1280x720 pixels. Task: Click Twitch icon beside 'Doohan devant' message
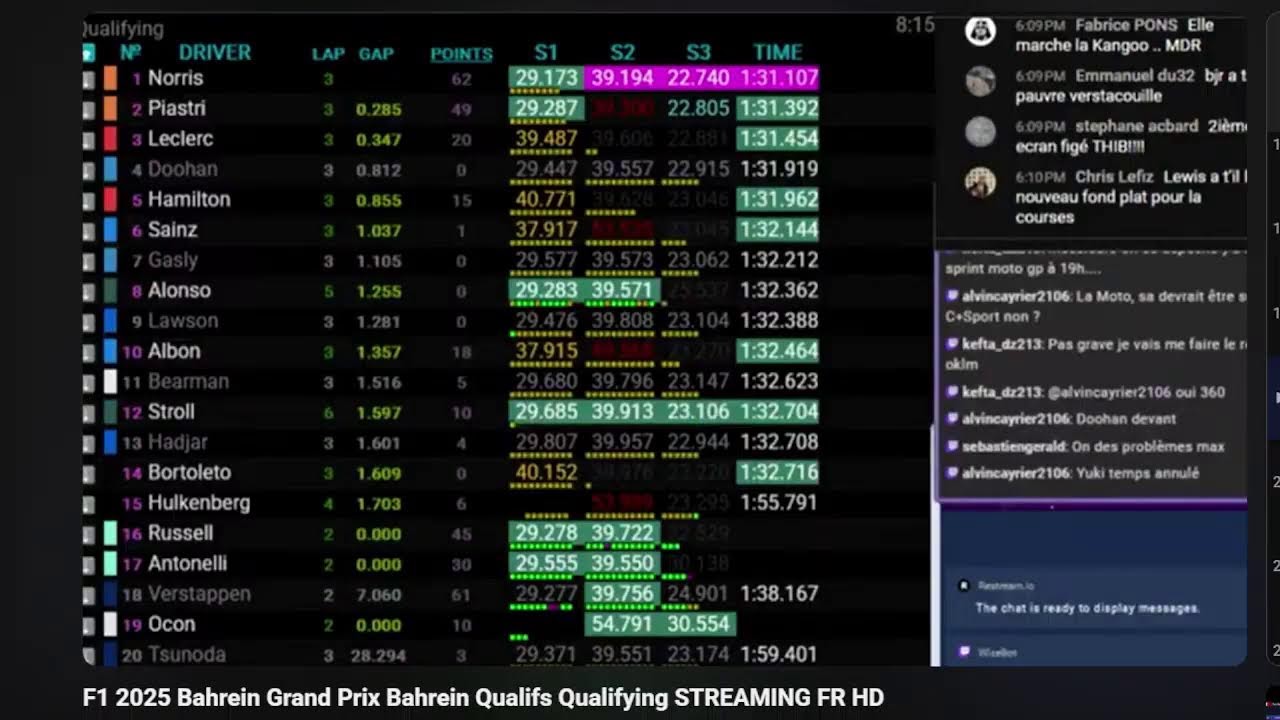click(952, 419)
